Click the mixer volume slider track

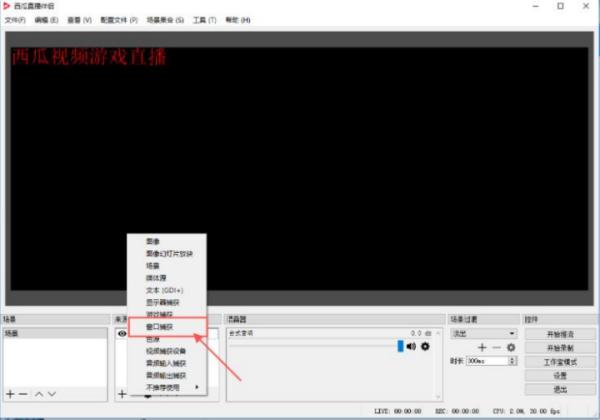click(314, 344)
